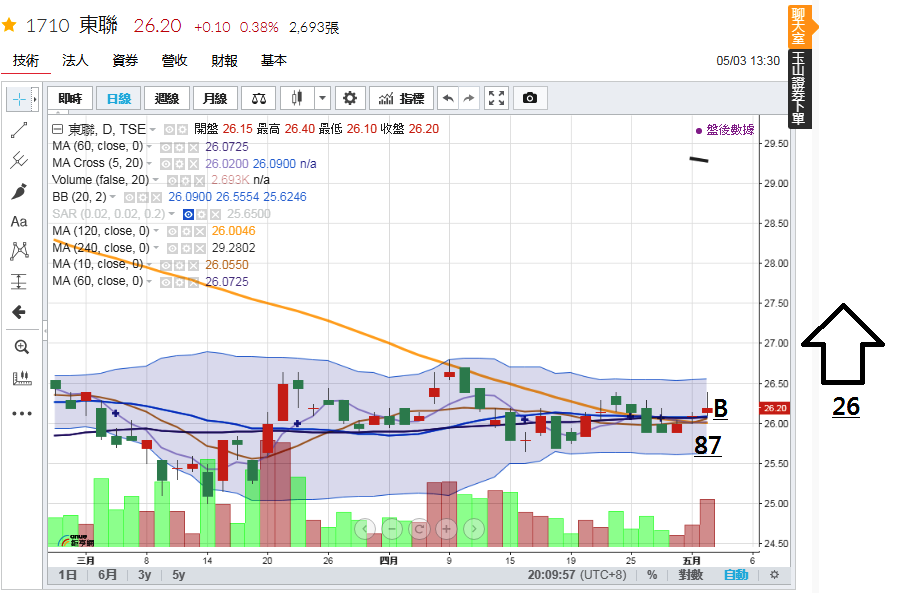Viewport: 900px width, 600px height.
Task: Switch to the 基本 tab
Action: tap(274, 60)
